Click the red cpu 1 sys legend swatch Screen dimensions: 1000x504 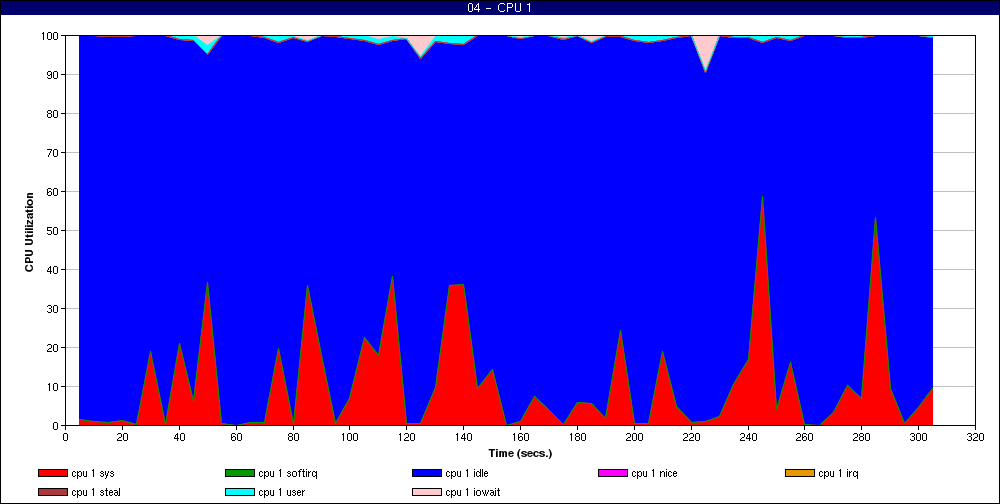(x=52, y=473)
